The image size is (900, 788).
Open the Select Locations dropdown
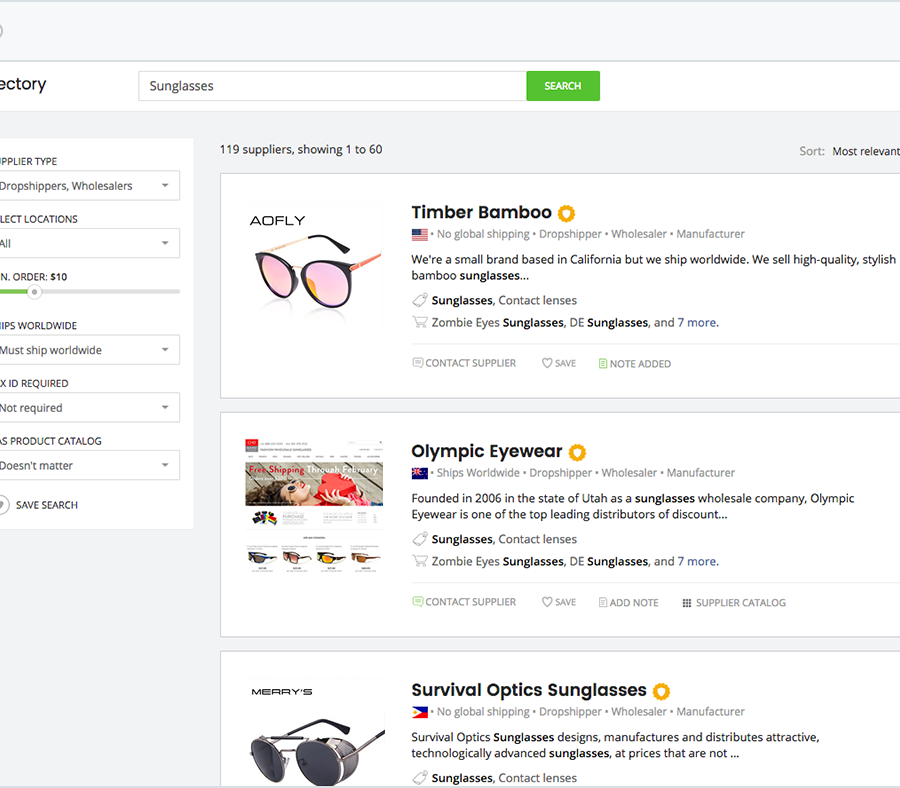click(x=87, y=243)
